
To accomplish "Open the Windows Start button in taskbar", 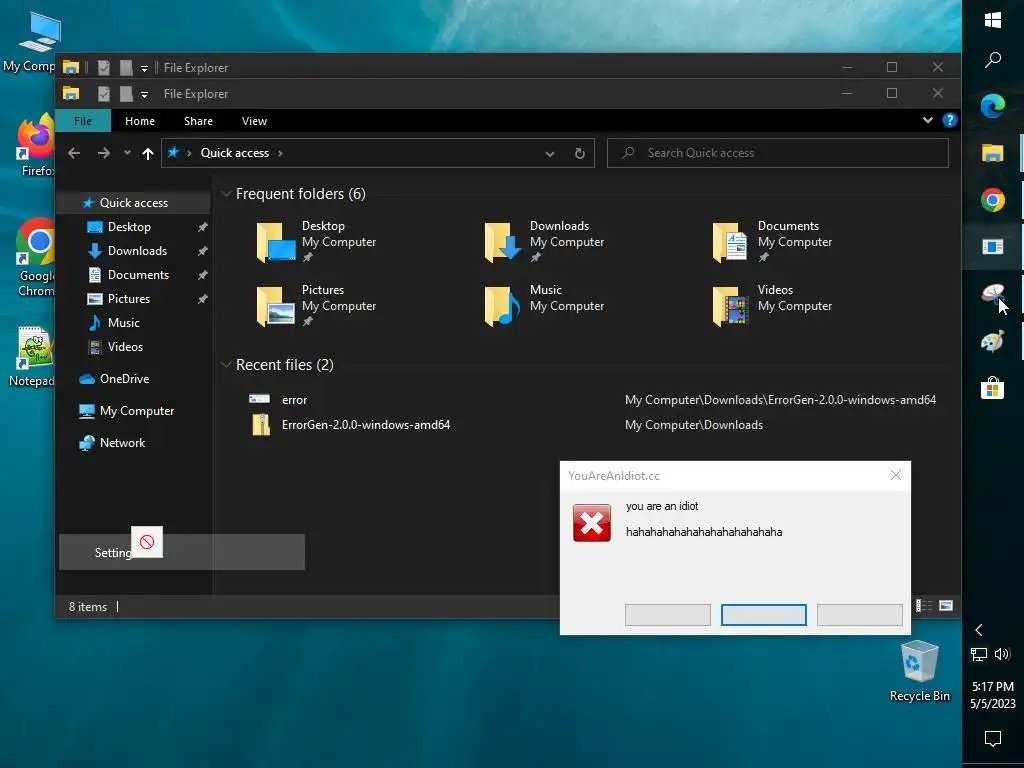I will pyautogui.click(x=993, y=20).
